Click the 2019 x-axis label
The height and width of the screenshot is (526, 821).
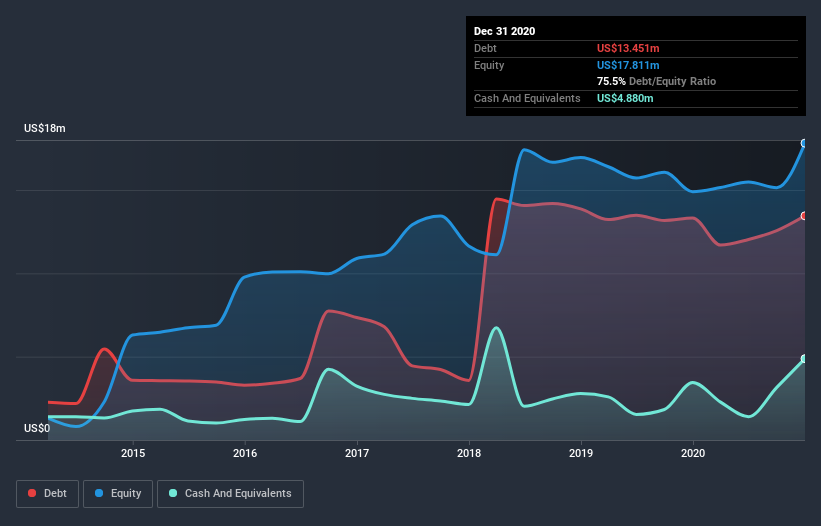pyautogui.click(x=581, y=453)
